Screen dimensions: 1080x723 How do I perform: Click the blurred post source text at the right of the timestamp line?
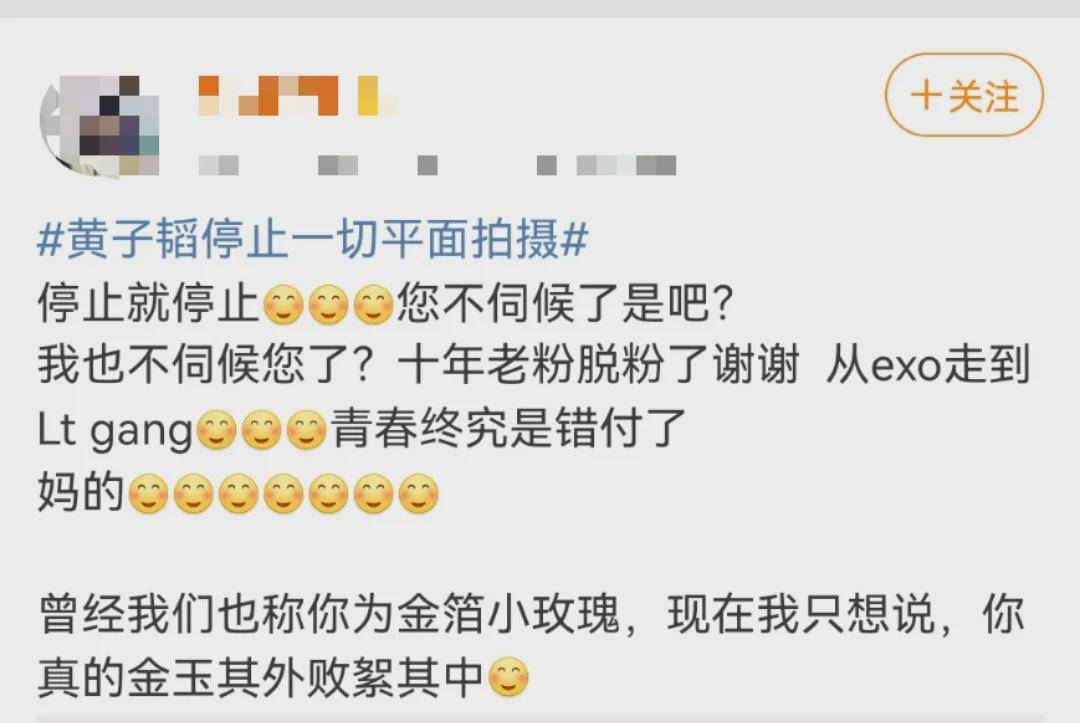tap(606, 165)
